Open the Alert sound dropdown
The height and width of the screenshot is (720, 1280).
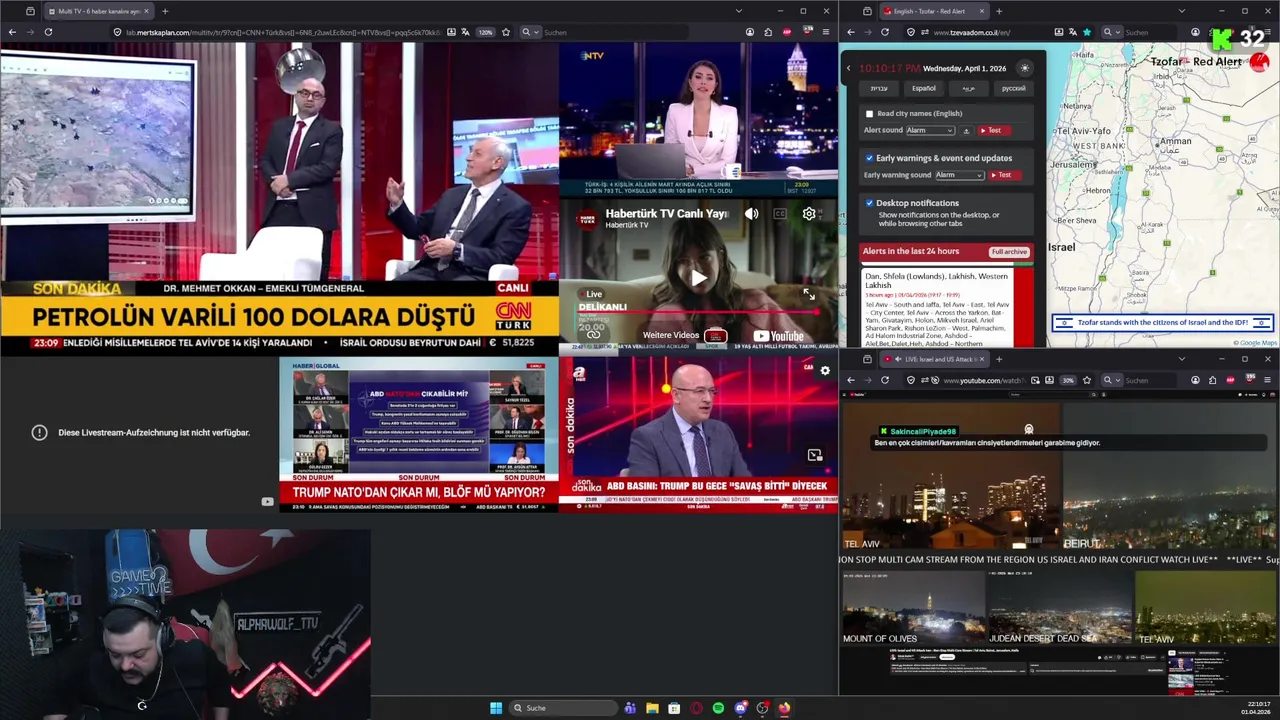930,130
